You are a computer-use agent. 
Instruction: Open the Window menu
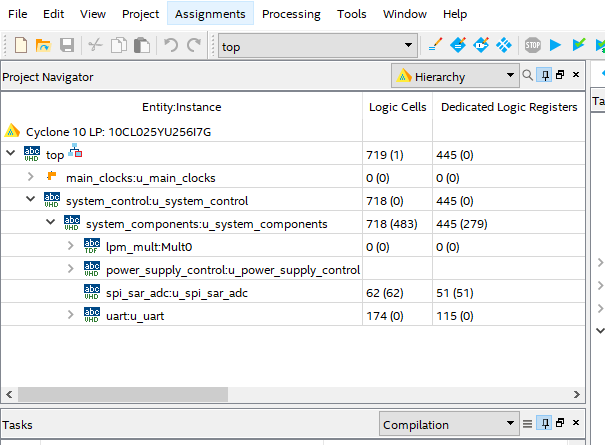405,14
